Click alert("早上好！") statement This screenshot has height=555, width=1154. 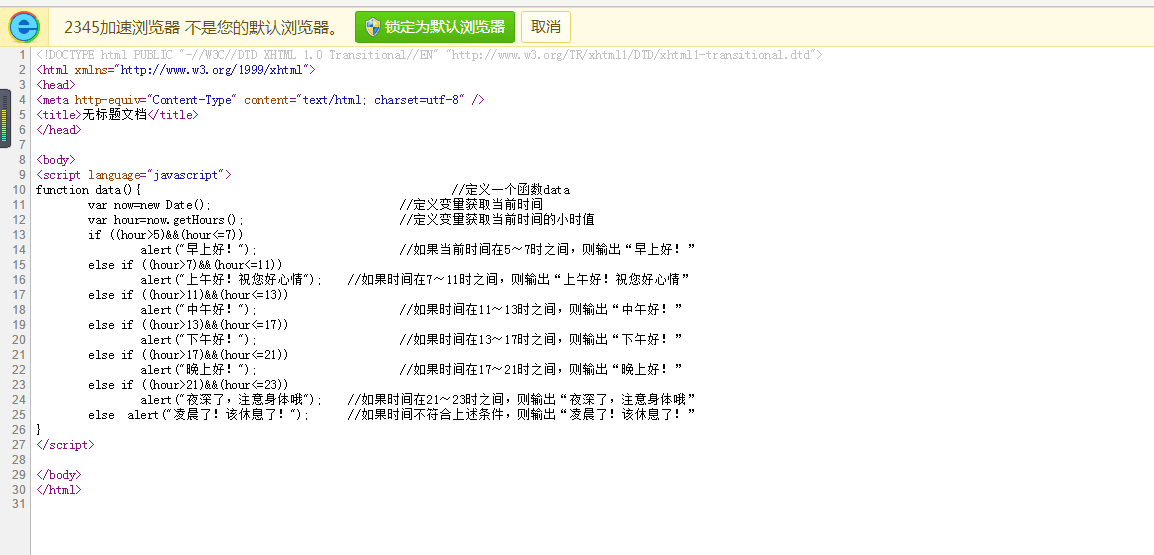point(199,250)
